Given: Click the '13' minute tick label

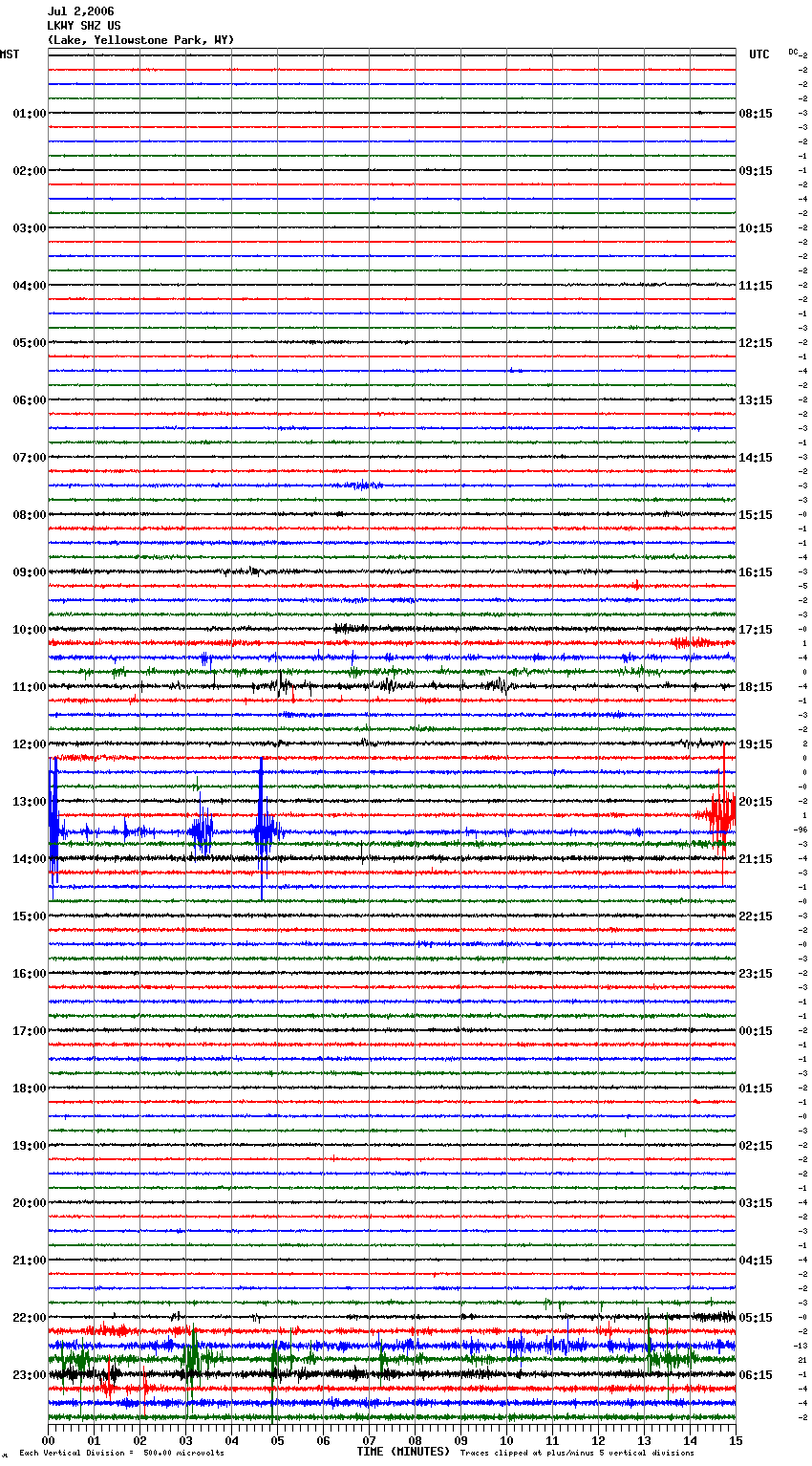Looking at the screenshot, I should click(645, 1440).
